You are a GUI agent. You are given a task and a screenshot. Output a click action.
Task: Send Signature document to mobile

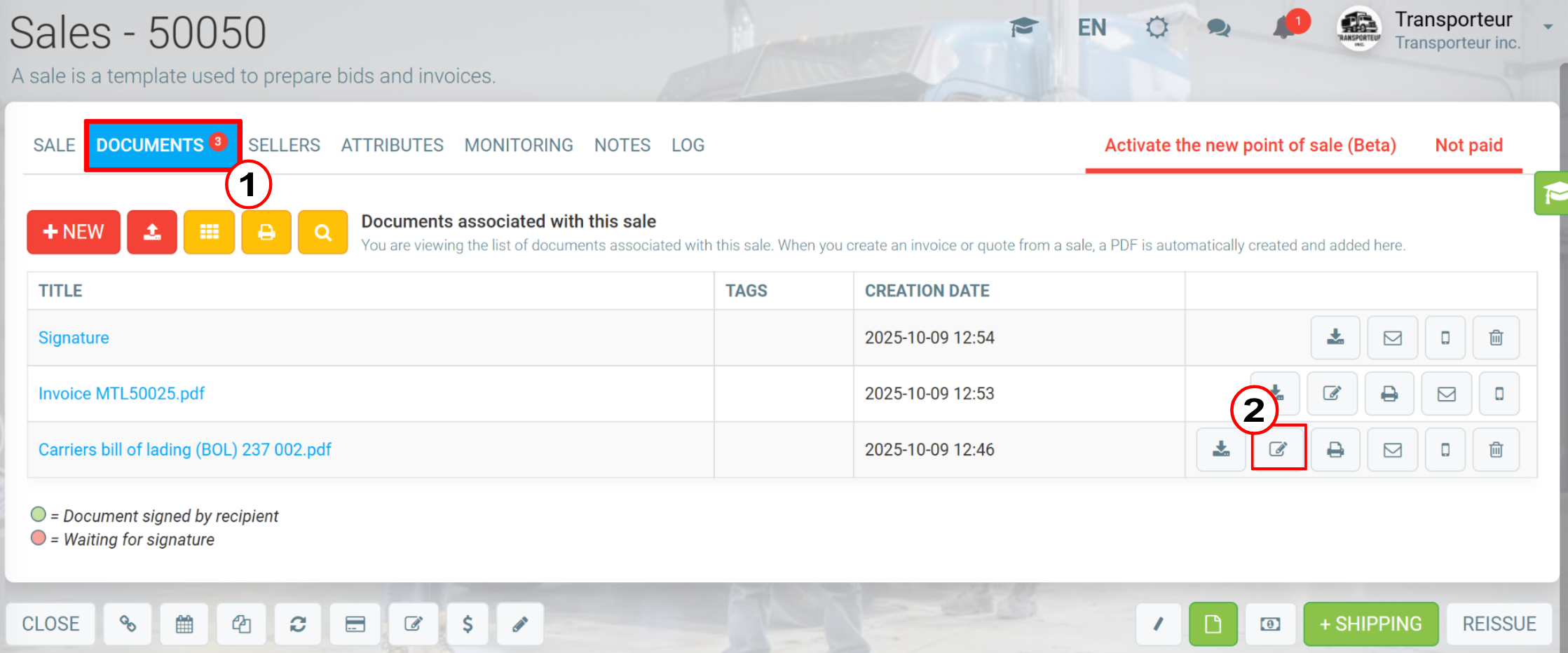1445,338
